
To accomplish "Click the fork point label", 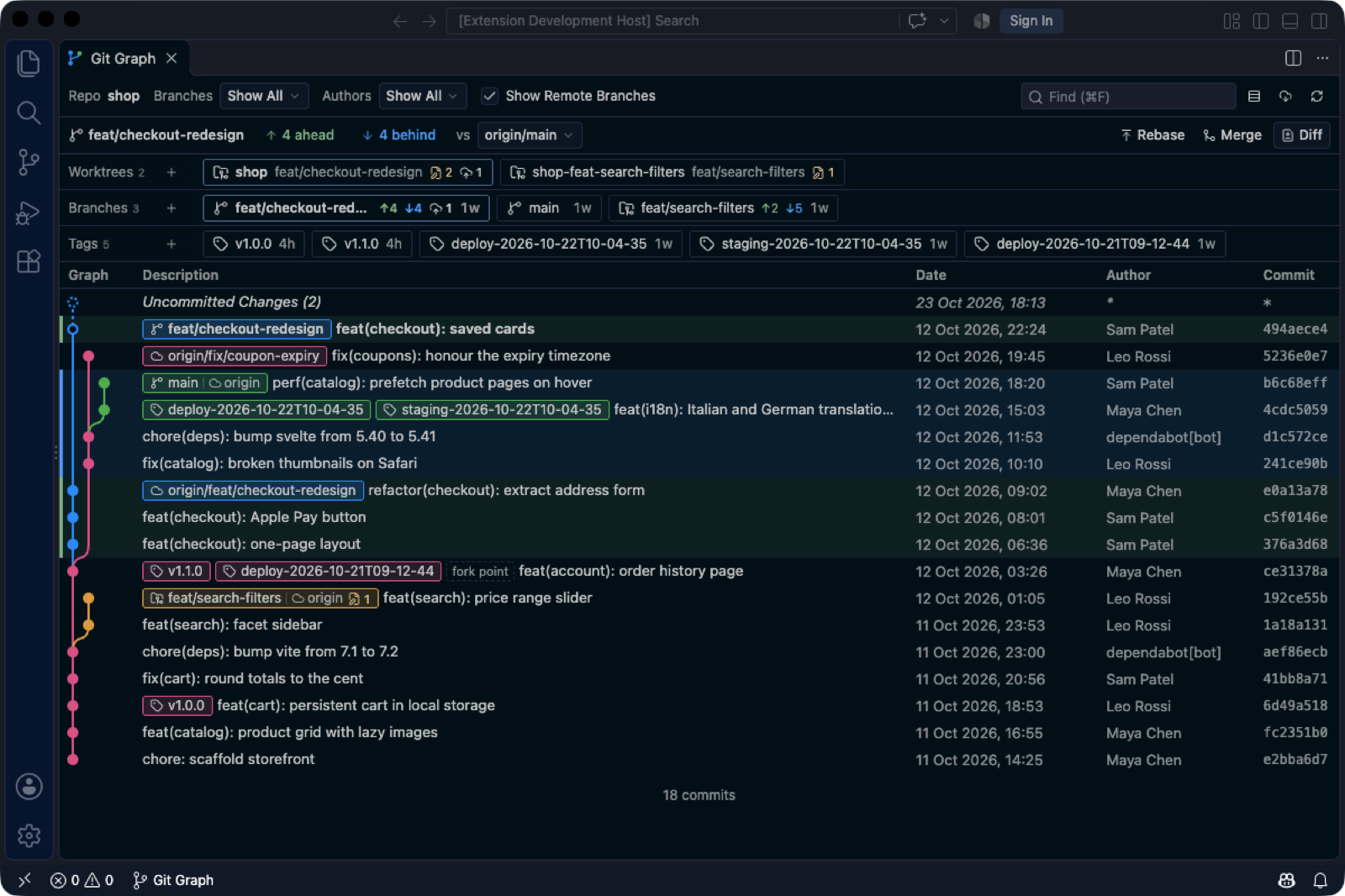I will click(479, 572).
